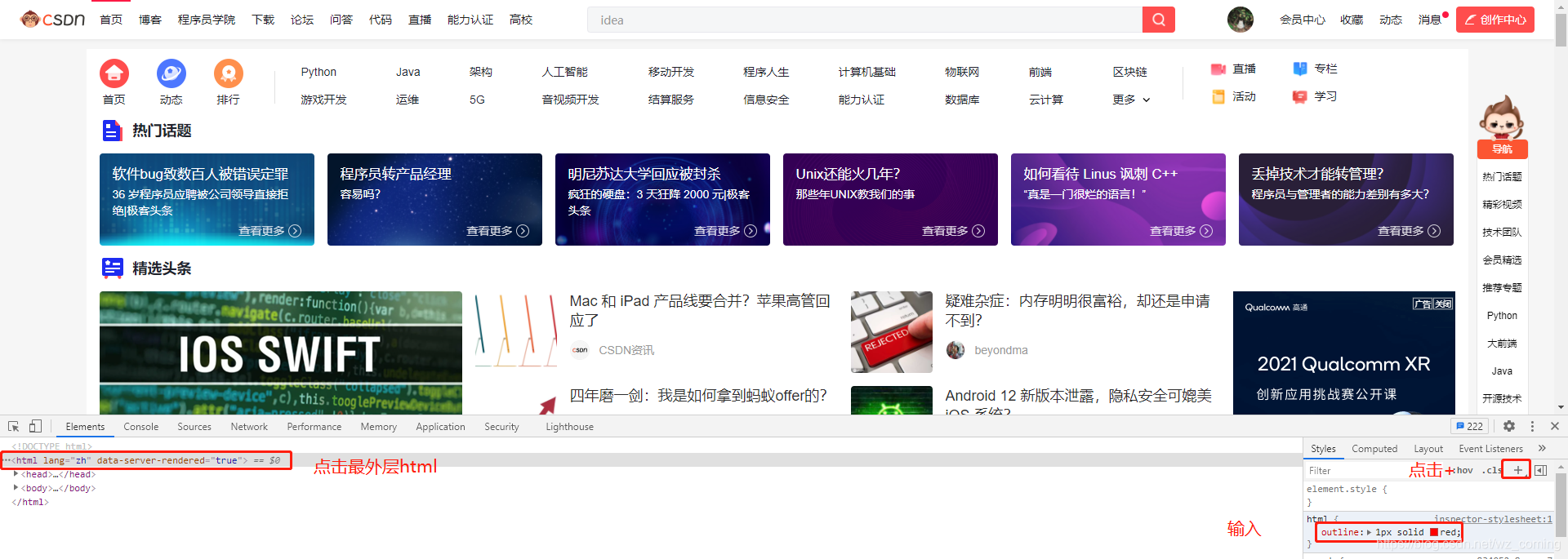Toggle the :hov element state panel
Screen dimensions: 1568x559
pos(1464,470)
